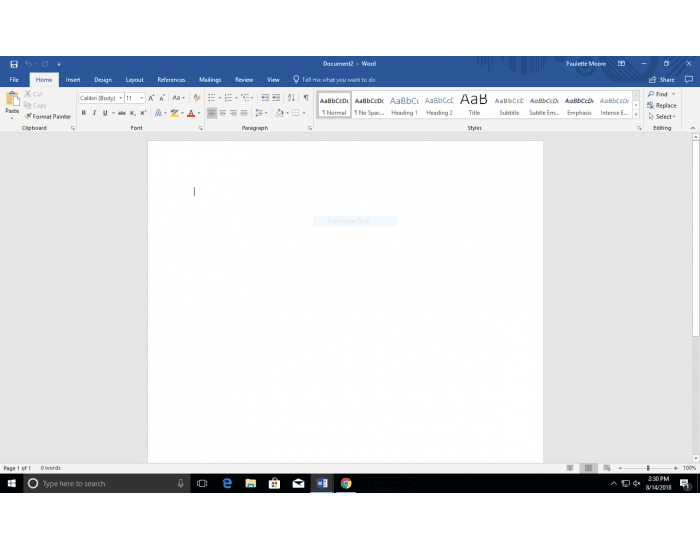
Task: Click Replace in Editing group
Action: point(662,105)
